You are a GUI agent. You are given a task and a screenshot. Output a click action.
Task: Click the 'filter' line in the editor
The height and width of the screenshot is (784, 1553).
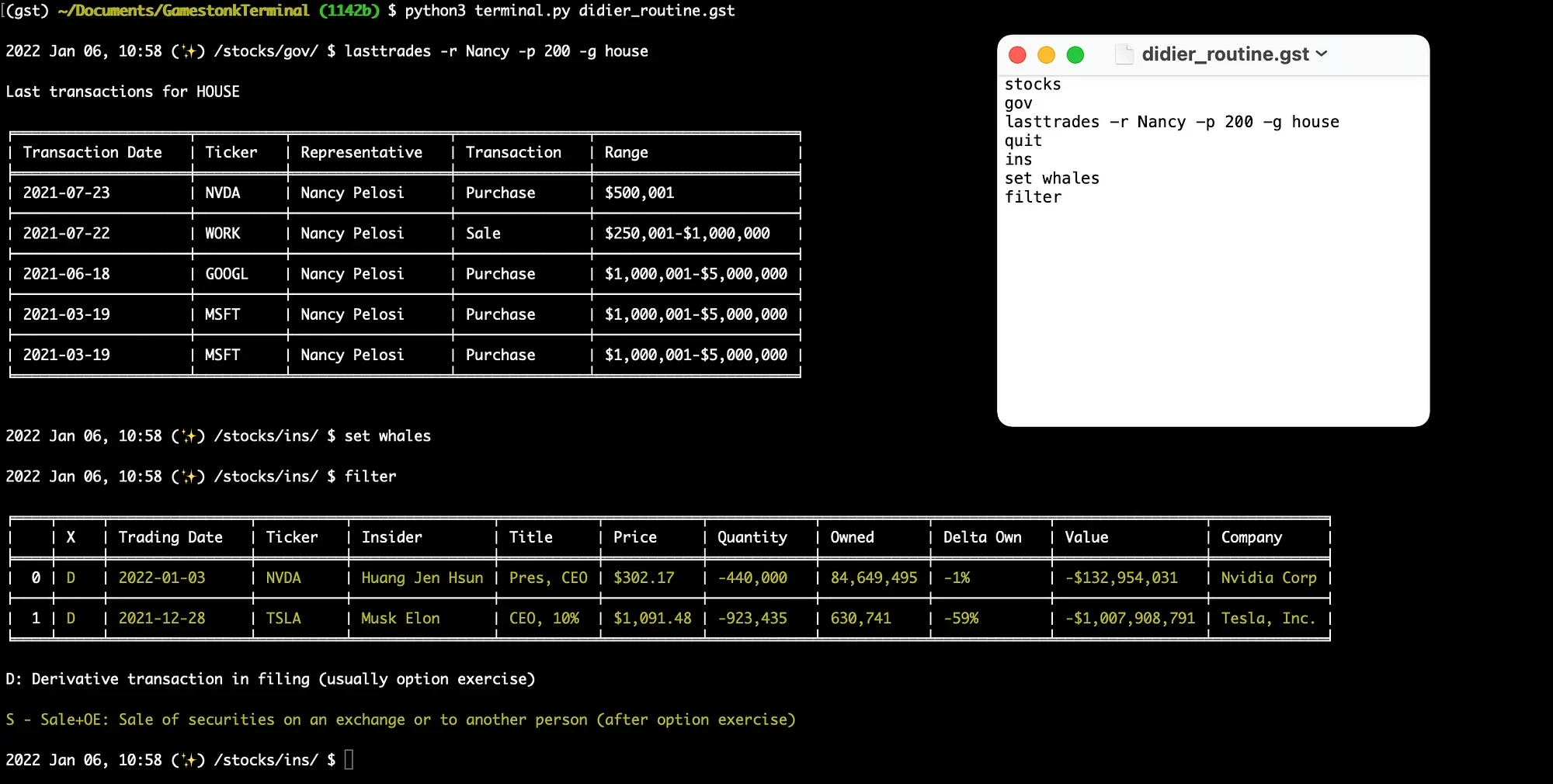coord(1033,197)
